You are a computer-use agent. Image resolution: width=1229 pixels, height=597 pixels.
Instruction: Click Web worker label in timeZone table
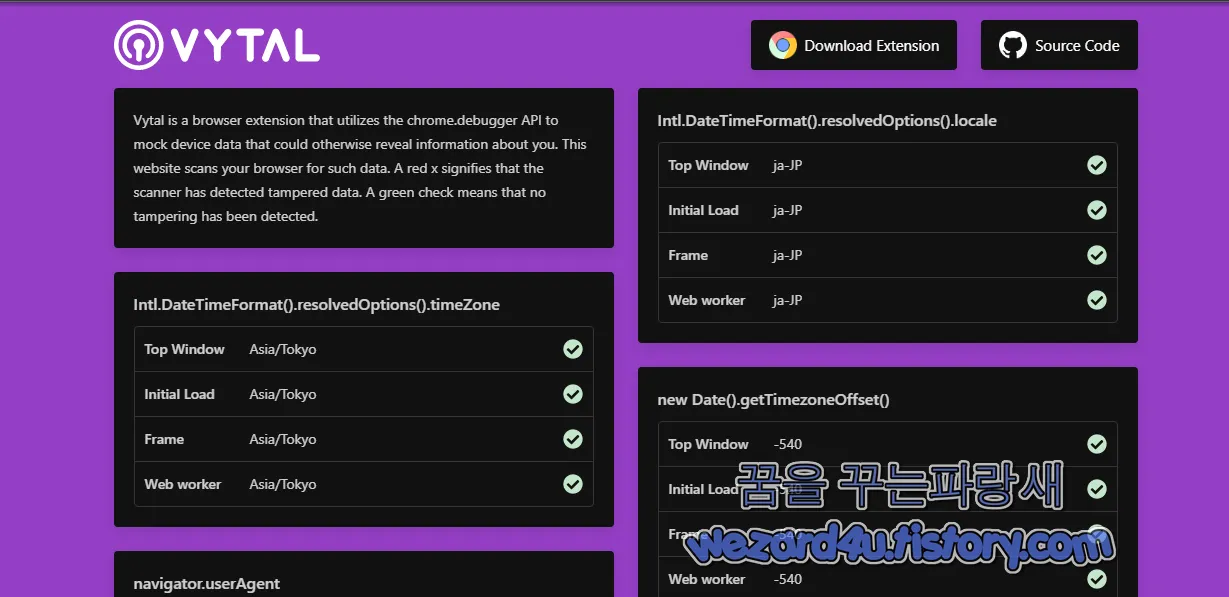pyautogui.click(x=182, y=484)
